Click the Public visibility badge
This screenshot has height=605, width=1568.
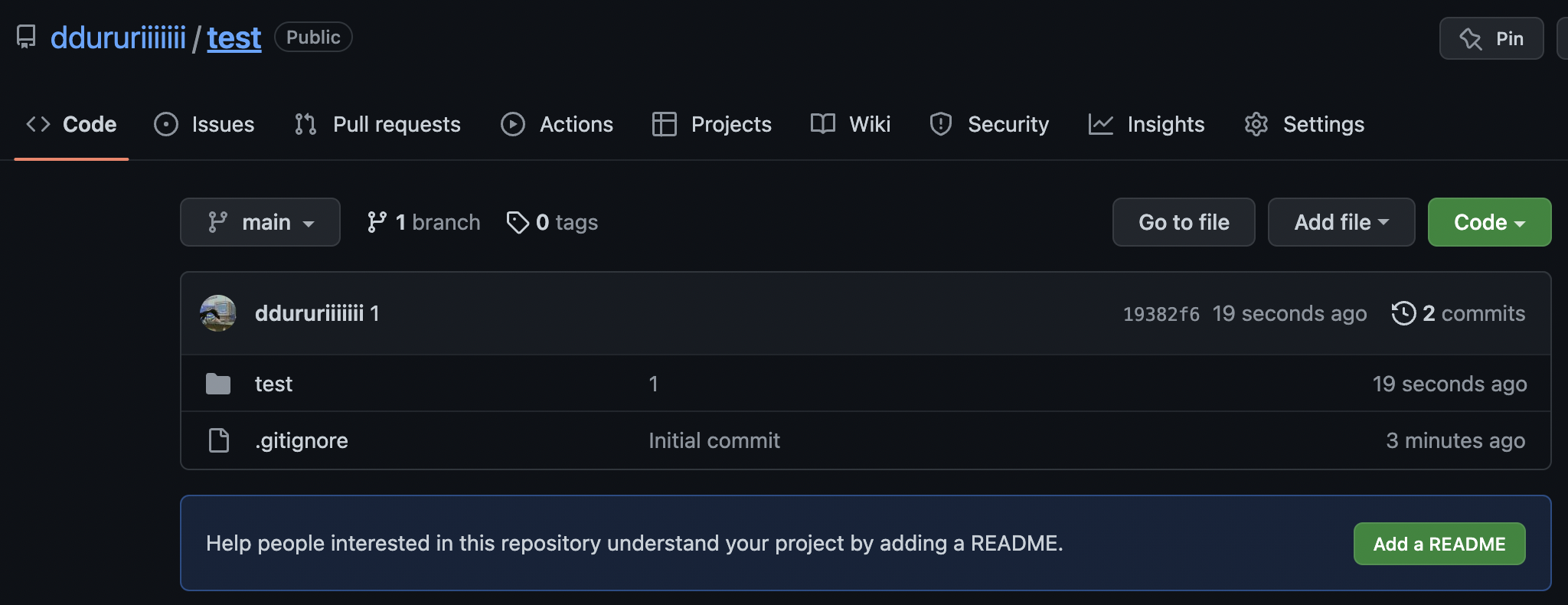pyautogui.click(x=313, y=37)
